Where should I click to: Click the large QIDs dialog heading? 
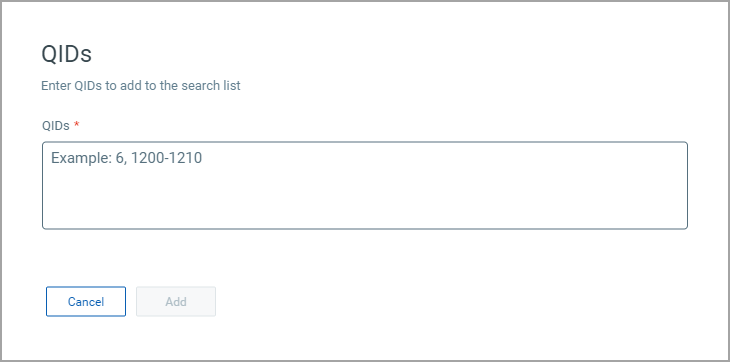tap(67, 54)
